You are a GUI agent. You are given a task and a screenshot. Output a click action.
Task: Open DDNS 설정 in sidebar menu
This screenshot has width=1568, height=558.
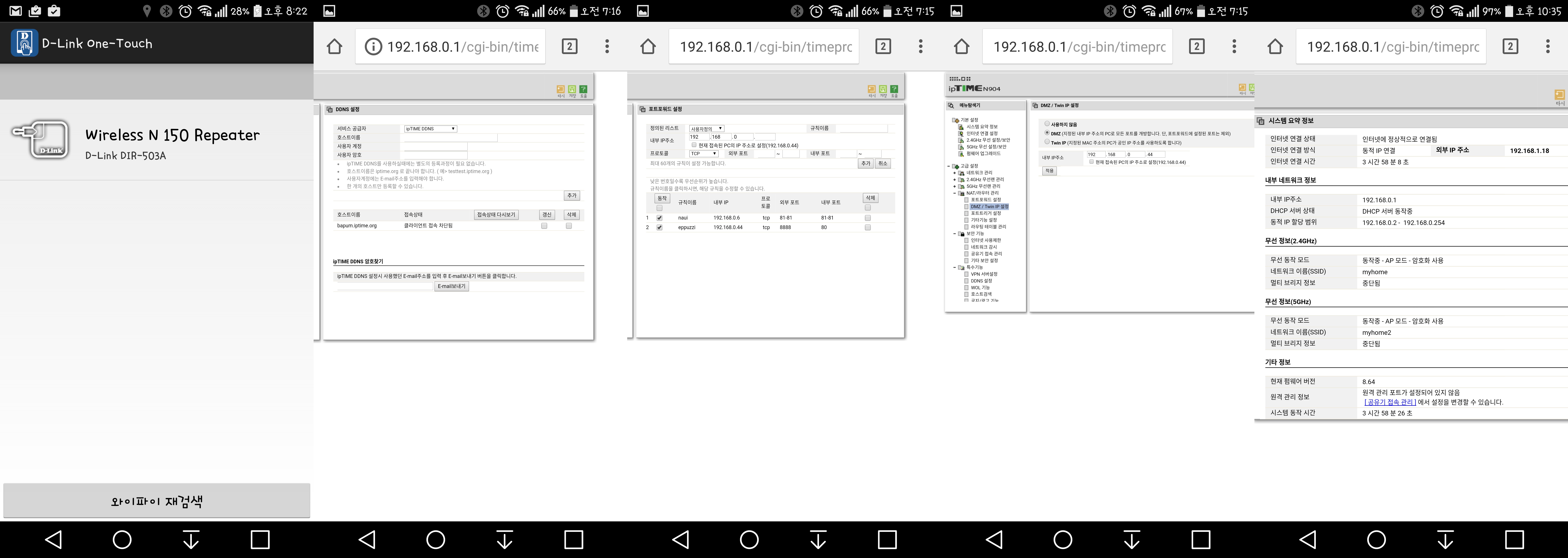coord(981,281)
